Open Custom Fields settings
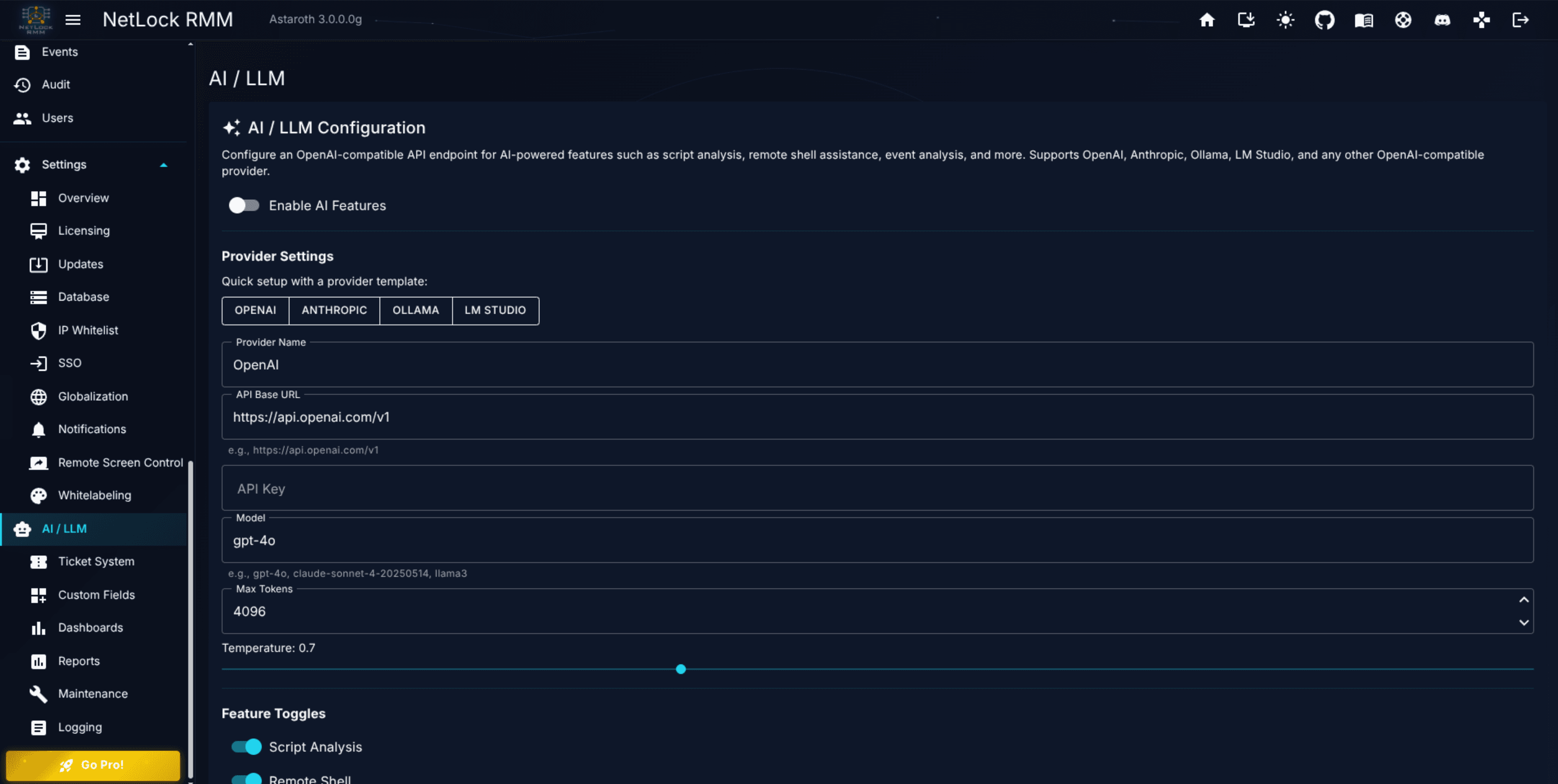The width and height of the screenshot is (1558, 784). tap(94, 595)
